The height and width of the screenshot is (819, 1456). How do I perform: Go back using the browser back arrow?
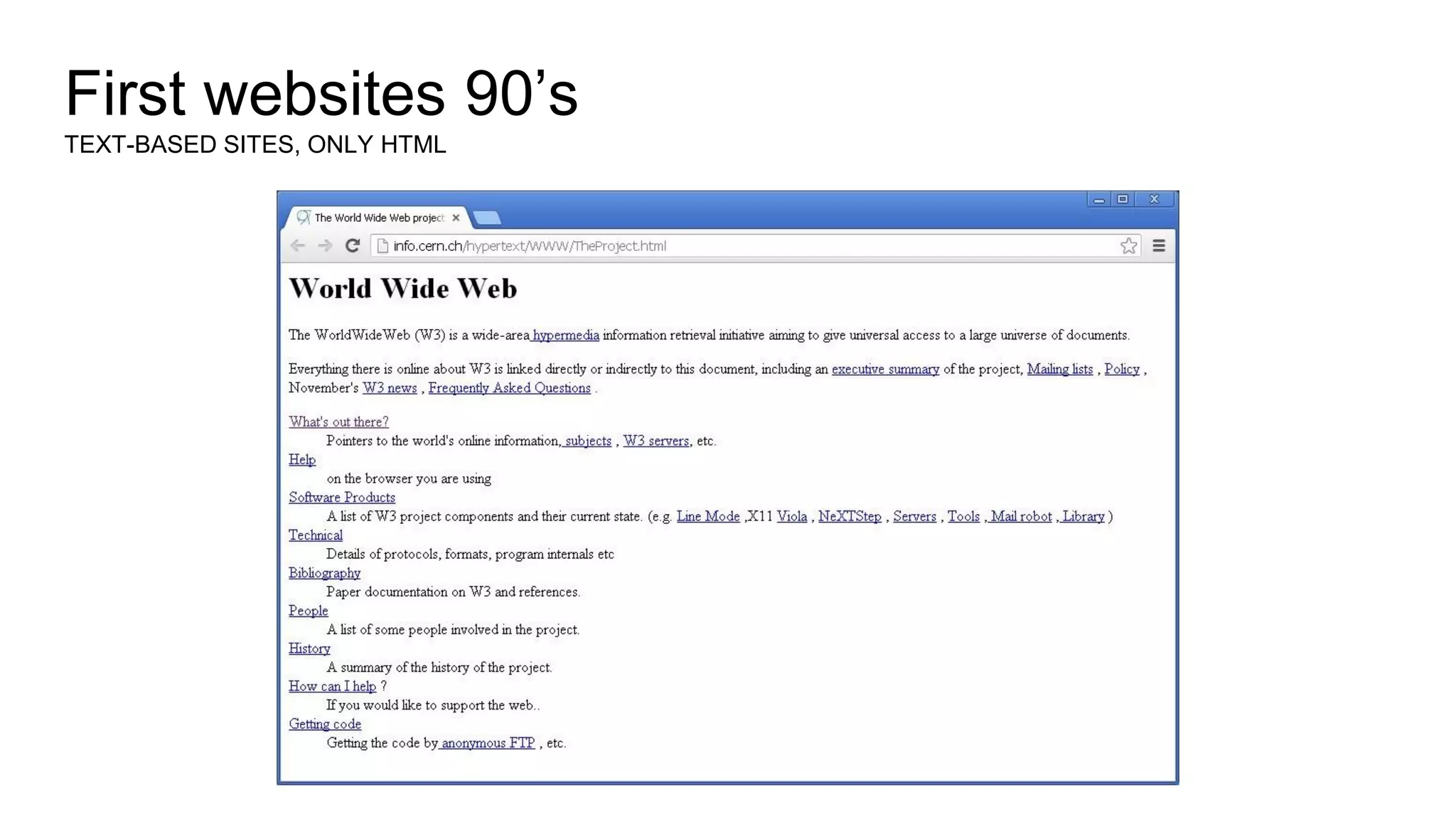[x=298, y=246]
